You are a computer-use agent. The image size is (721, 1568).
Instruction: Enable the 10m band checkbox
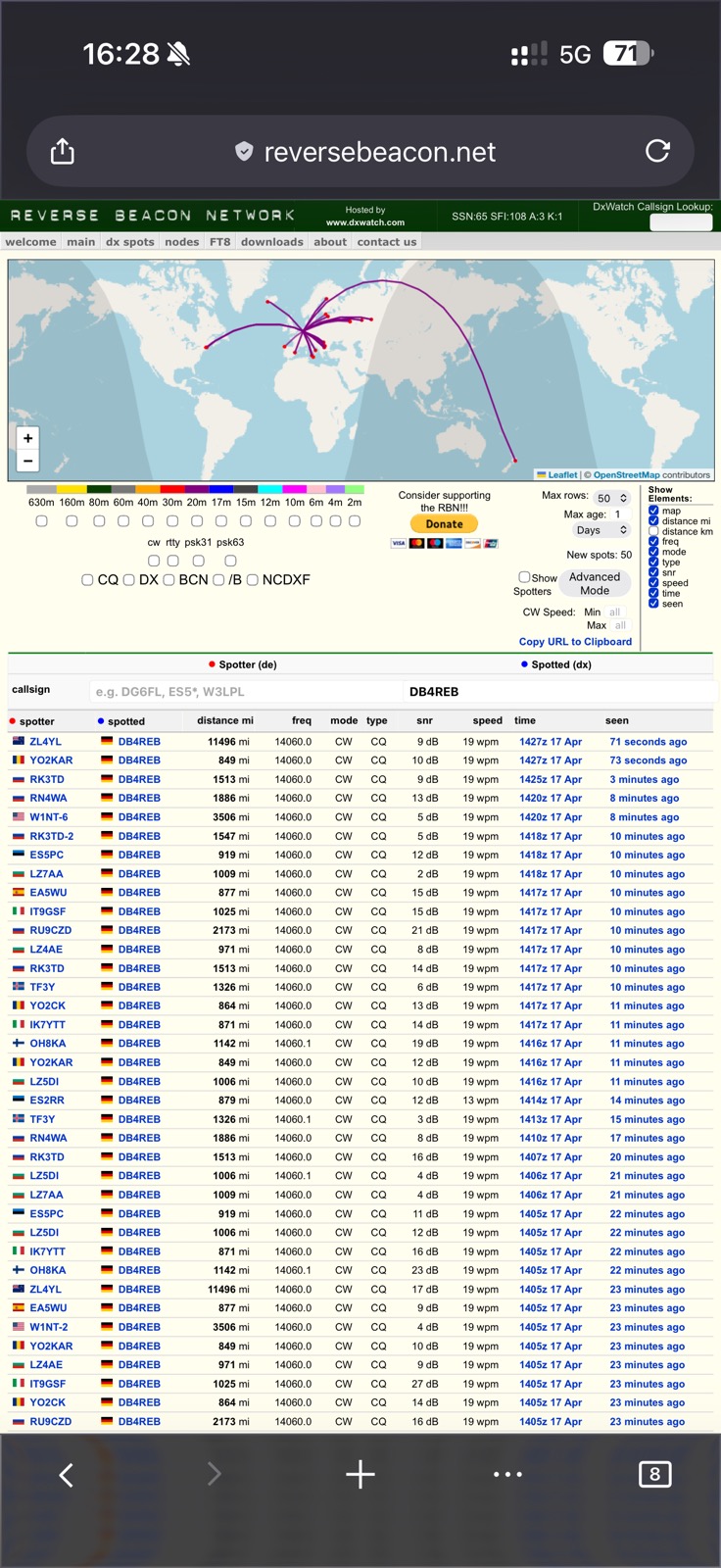click(x=294, y=521)
